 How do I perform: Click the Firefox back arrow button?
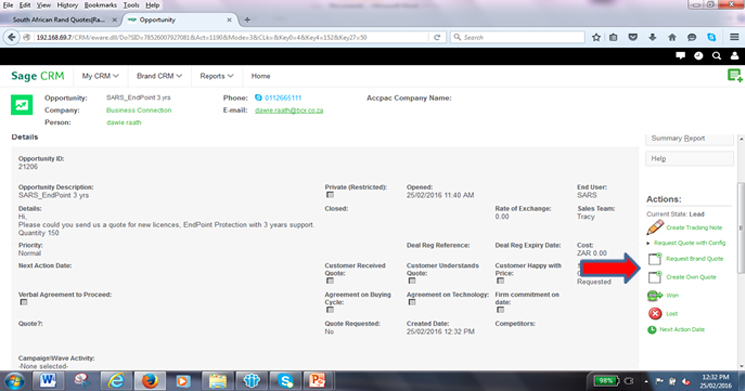(12, 37)
